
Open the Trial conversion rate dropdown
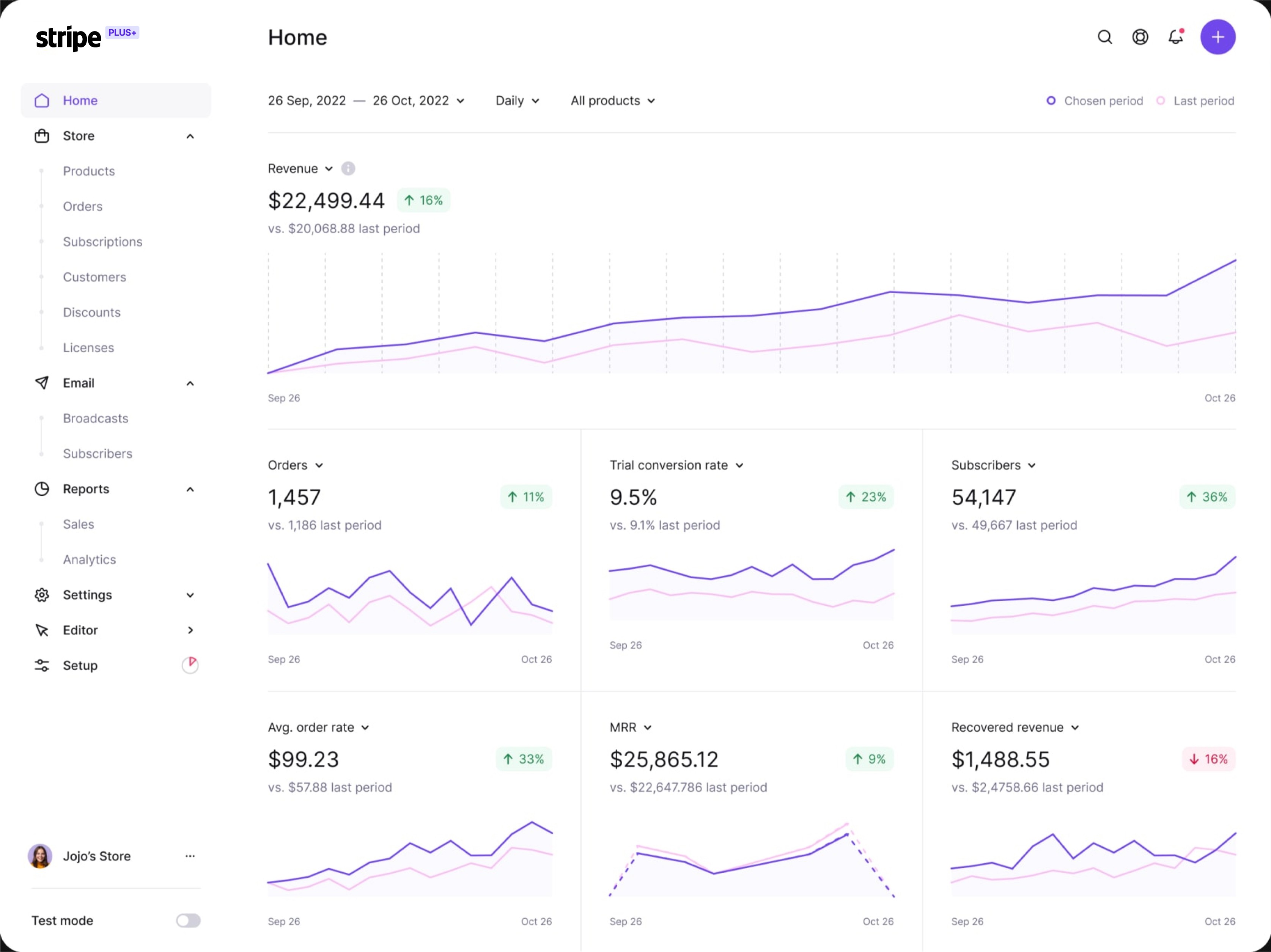[676, 465]
